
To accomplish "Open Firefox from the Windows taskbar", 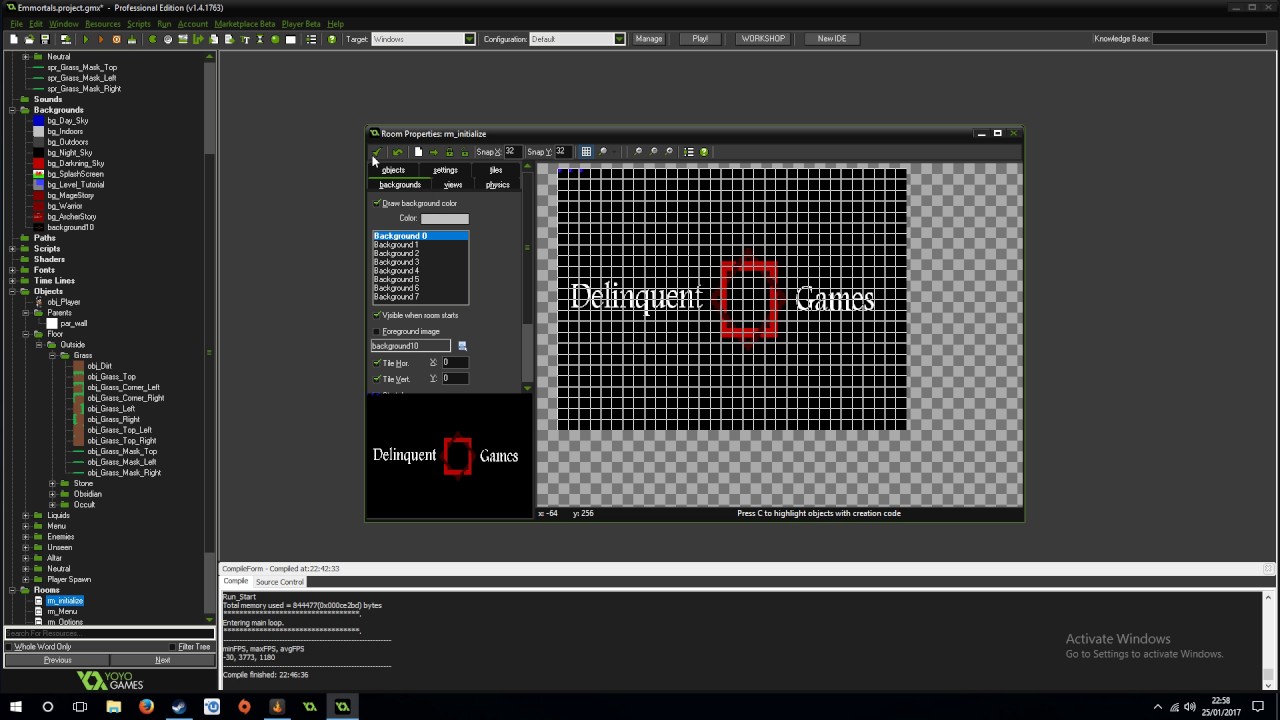I will pos(146,707).
